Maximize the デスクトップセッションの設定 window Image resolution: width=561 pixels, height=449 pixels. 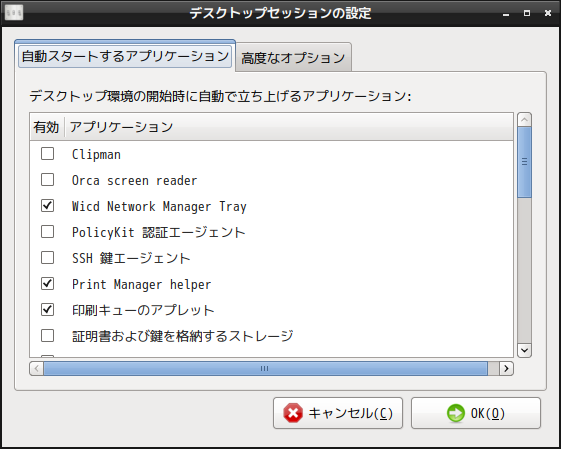(x=527, y=13)
